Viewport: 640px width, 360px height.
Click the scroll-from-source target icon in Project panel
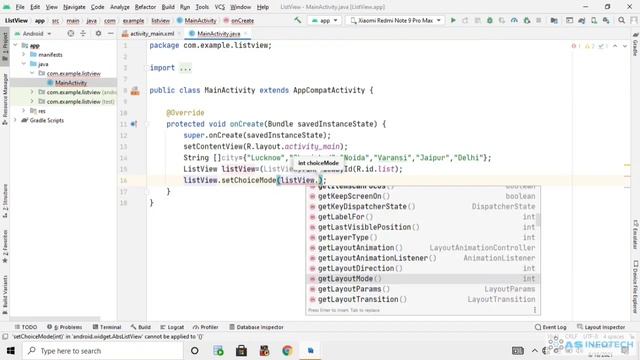coord(71,33)
